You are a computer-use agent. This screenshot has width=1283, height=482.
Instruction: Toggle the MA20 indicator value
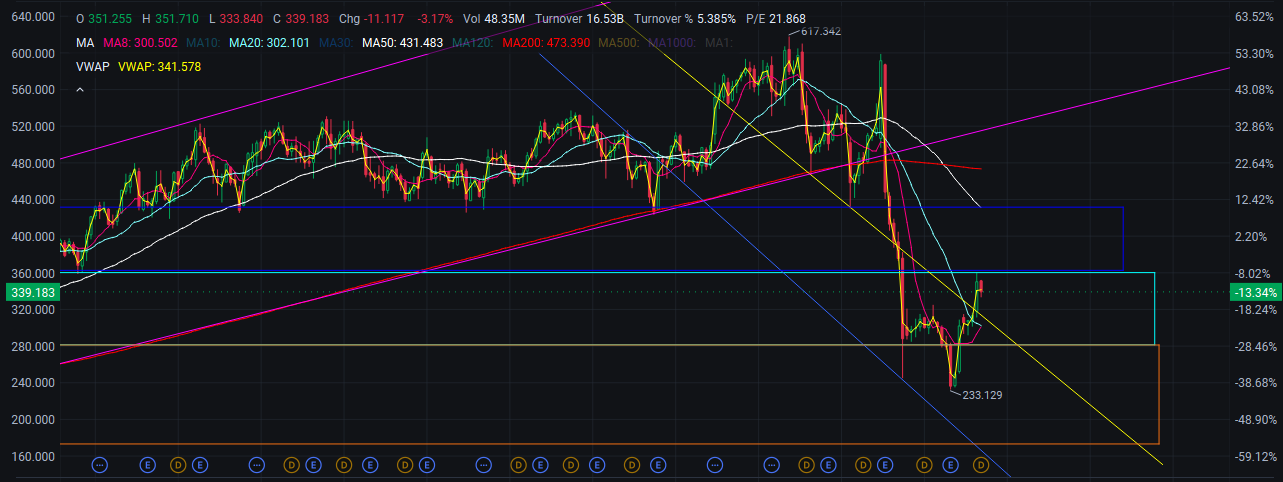pyautogui.click(x=265, y=43)
